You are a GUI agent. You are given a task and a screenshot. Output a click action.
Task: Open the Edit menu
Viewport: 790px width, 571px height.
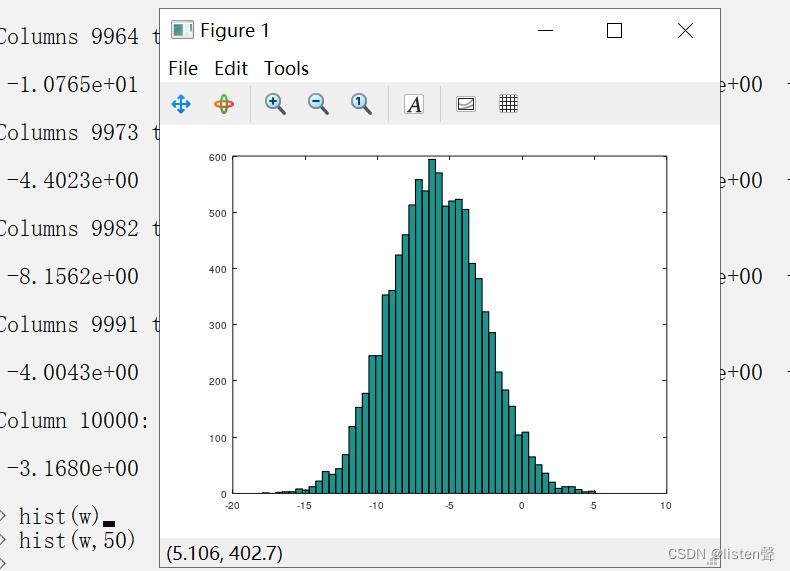[231, 69]
